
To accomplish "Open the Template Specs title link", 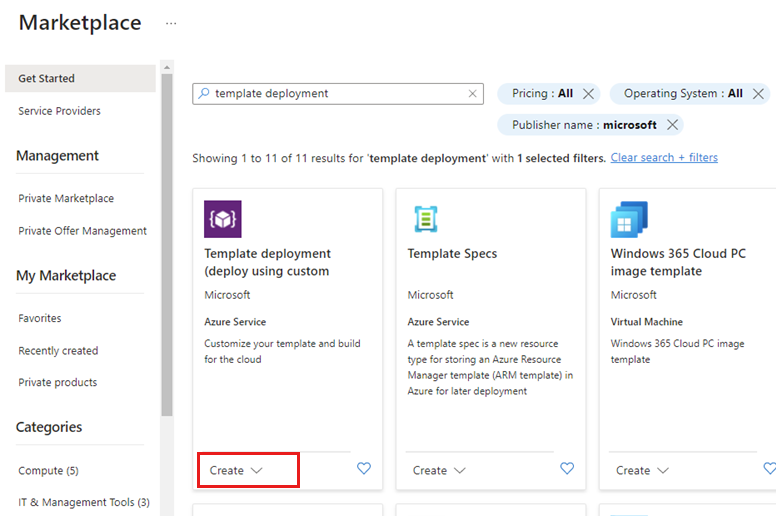I will pyautogui.click(x=452, y=254).
